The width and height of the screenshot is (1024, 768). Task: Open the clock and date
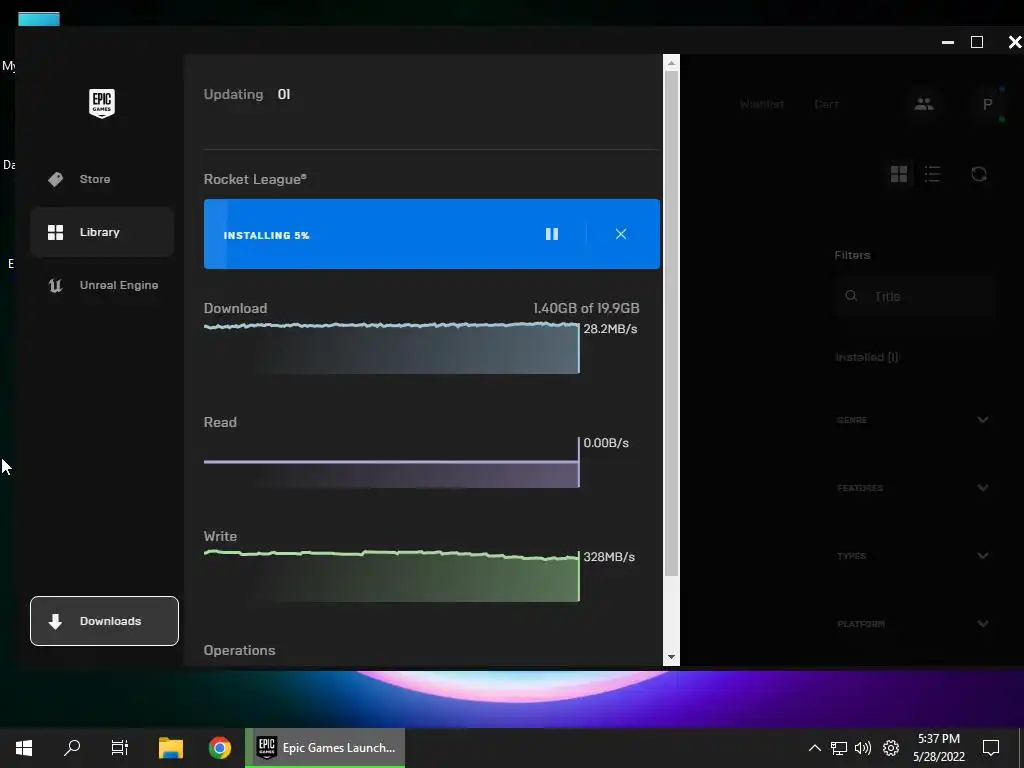click(x=939, y=748)
